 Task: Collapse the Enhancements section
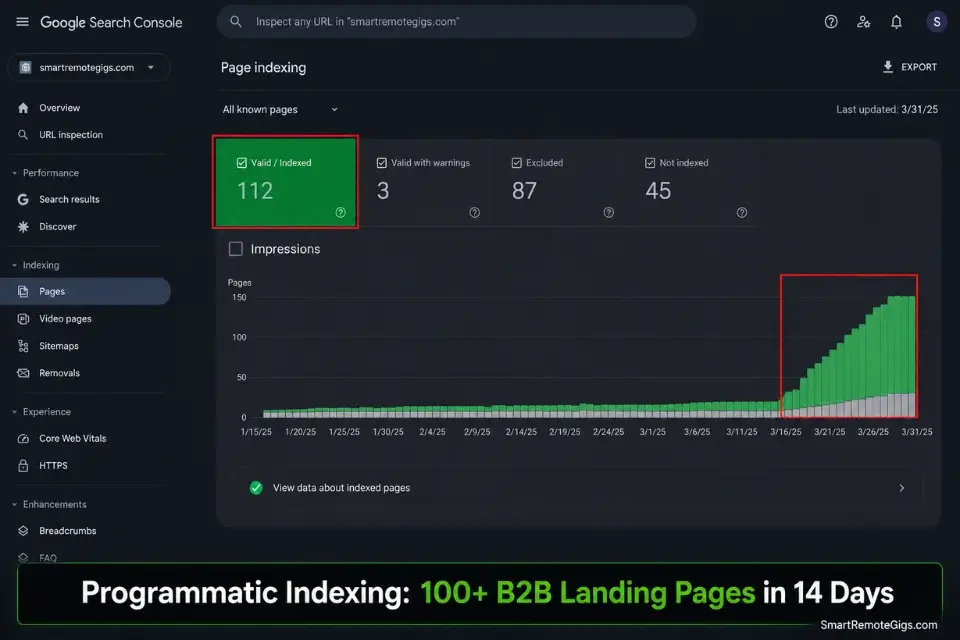click(x=14, y=505)
